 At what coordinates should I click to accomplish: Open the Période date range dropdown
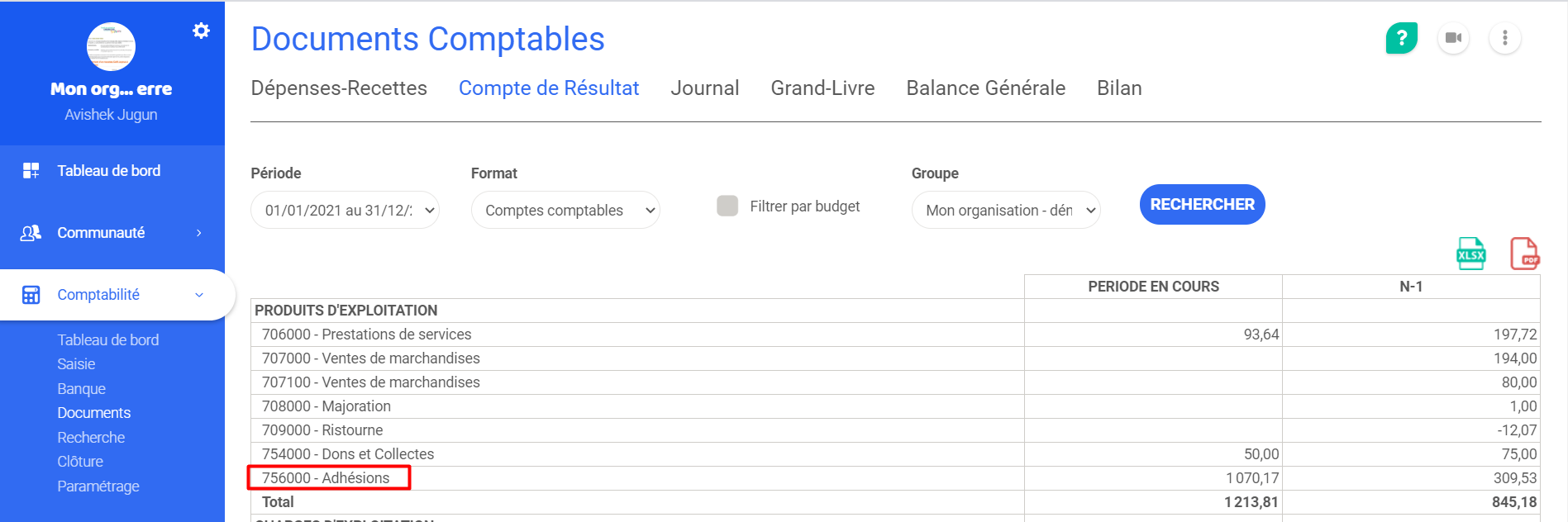point(345,210)
